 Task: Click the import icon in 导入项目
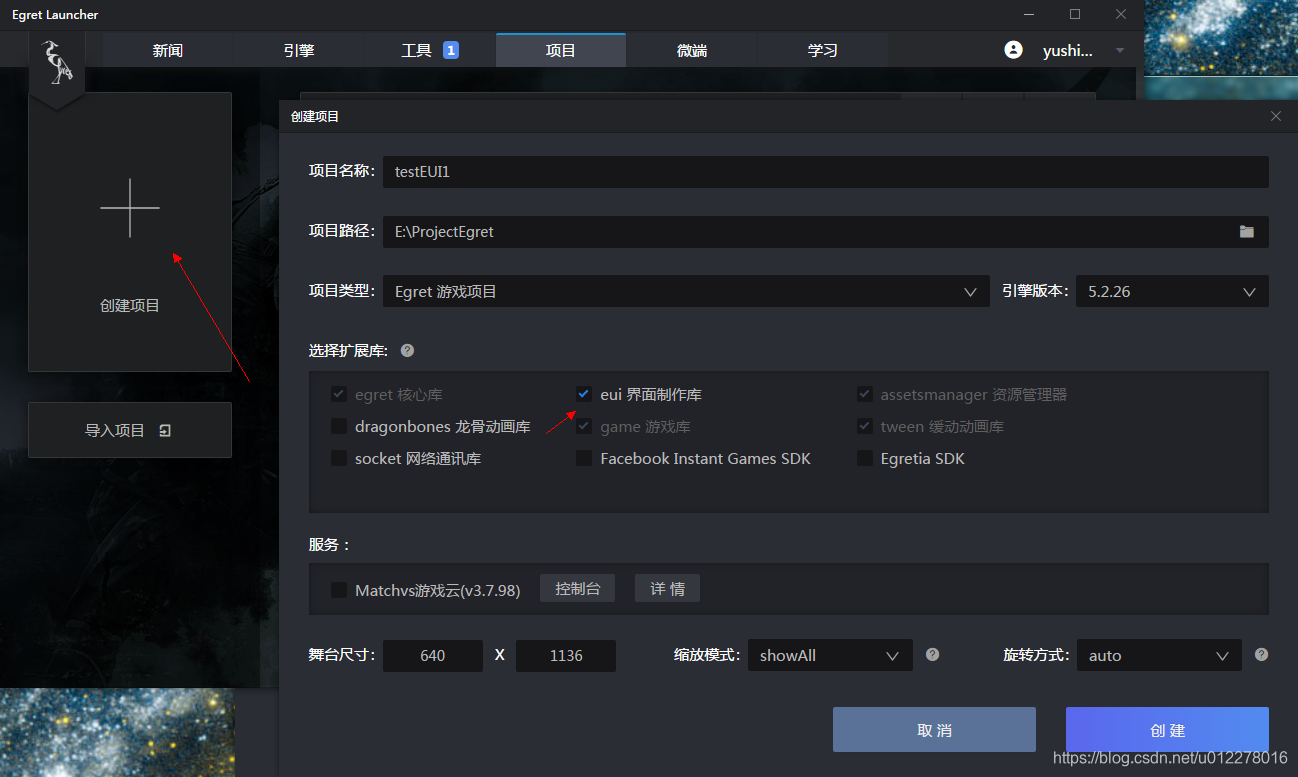pyautogui.click(x=165, y=429)
